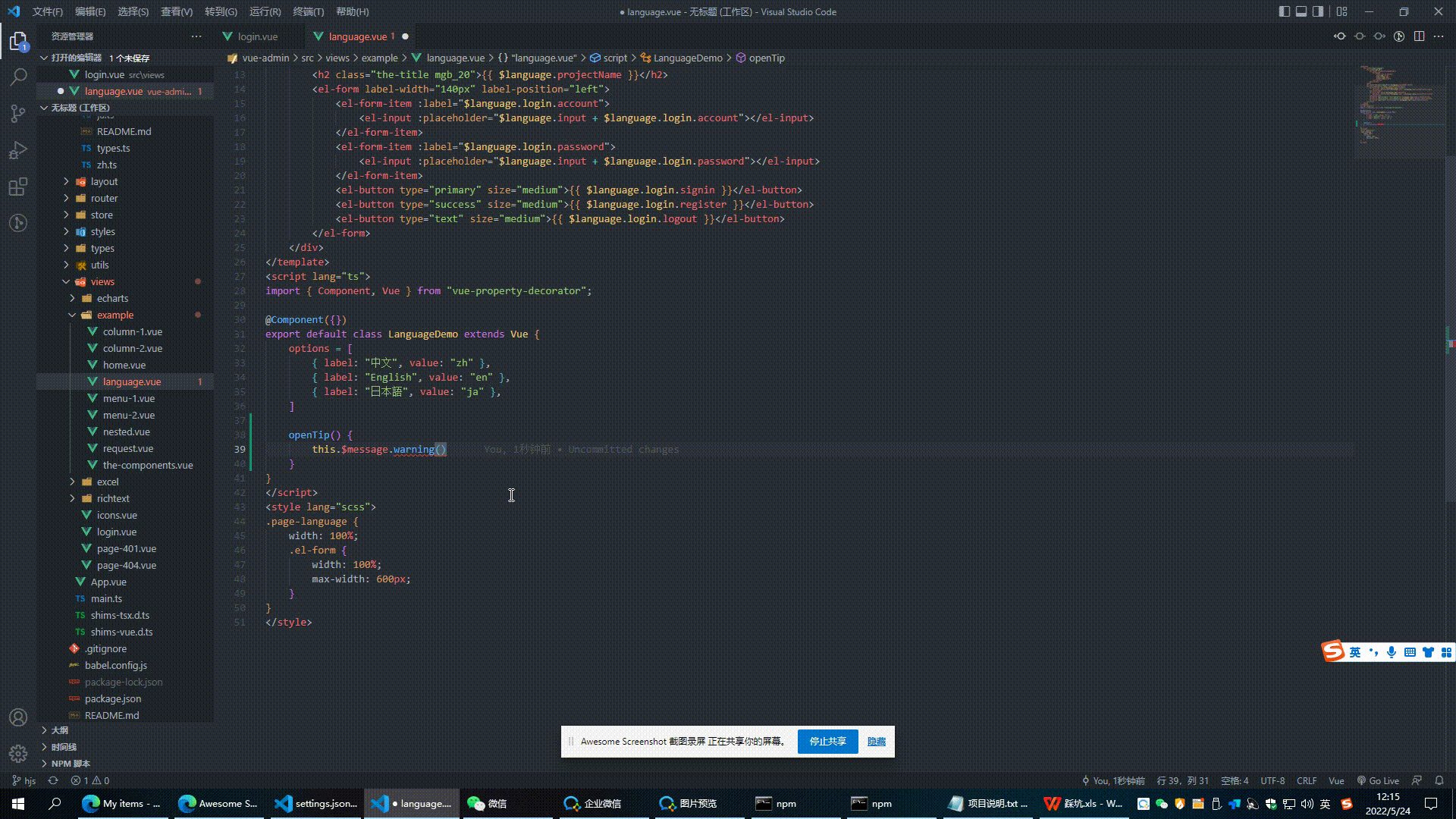
Task: Click the split editor right icon
Action: 1419,36
